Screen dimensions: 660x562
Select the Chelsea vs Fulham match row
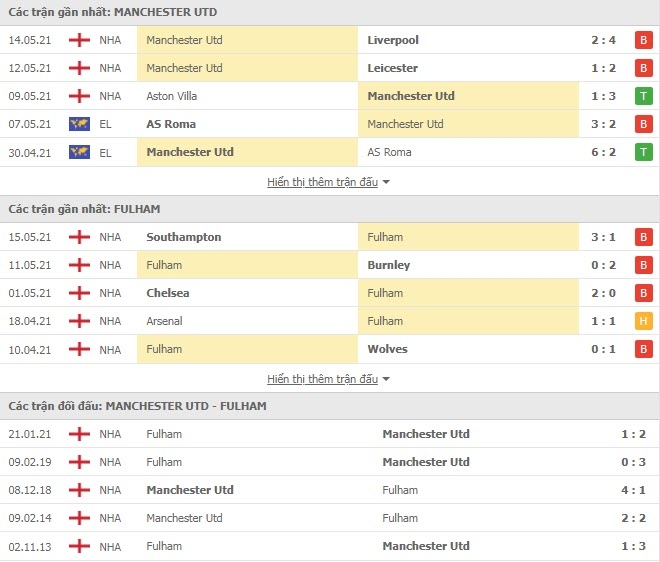[x=330, y=293]
